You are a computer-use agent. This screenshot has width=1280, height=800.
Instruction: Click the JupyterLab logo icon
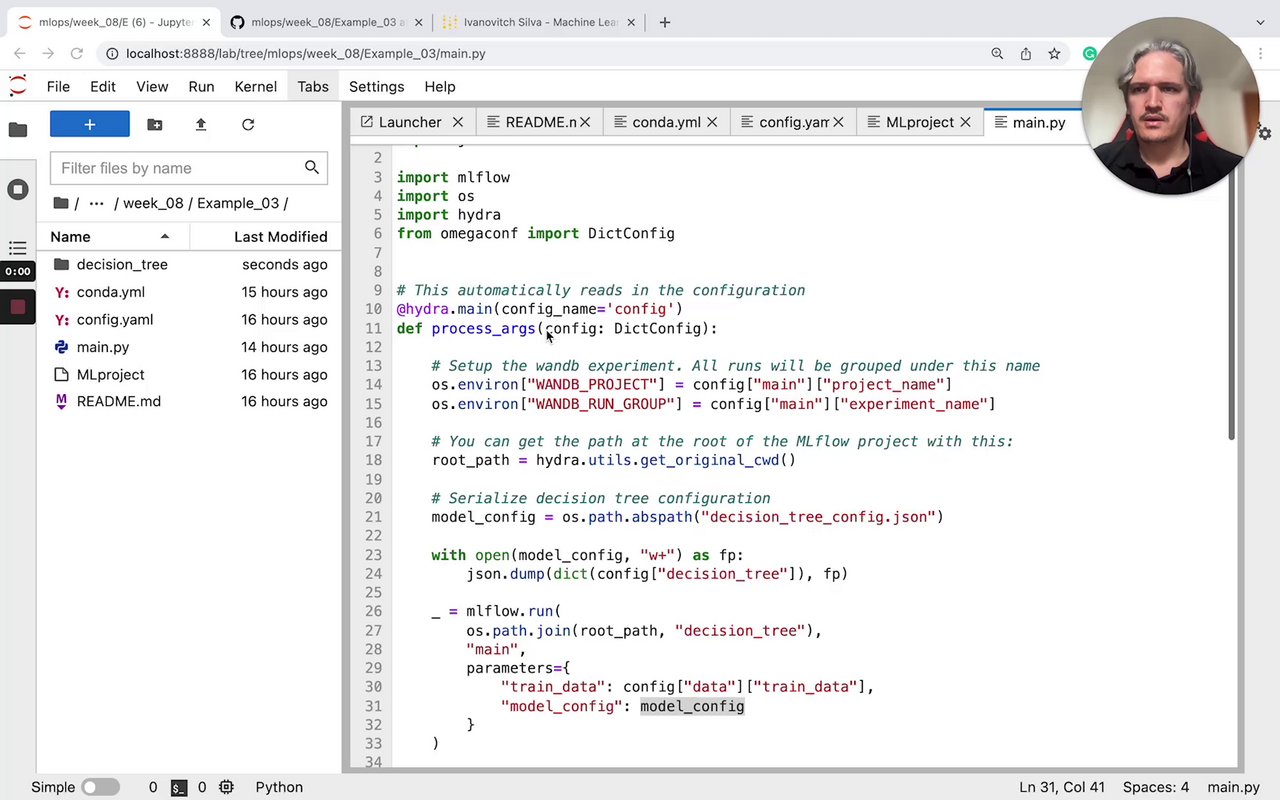point(17,86)
